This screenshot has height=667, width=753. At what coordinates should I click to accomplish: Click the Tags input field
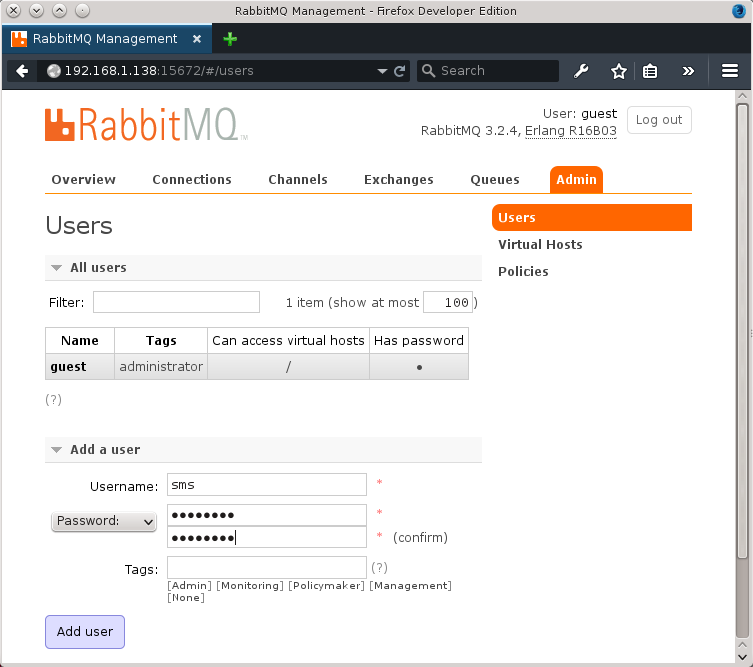pos(267,568)
